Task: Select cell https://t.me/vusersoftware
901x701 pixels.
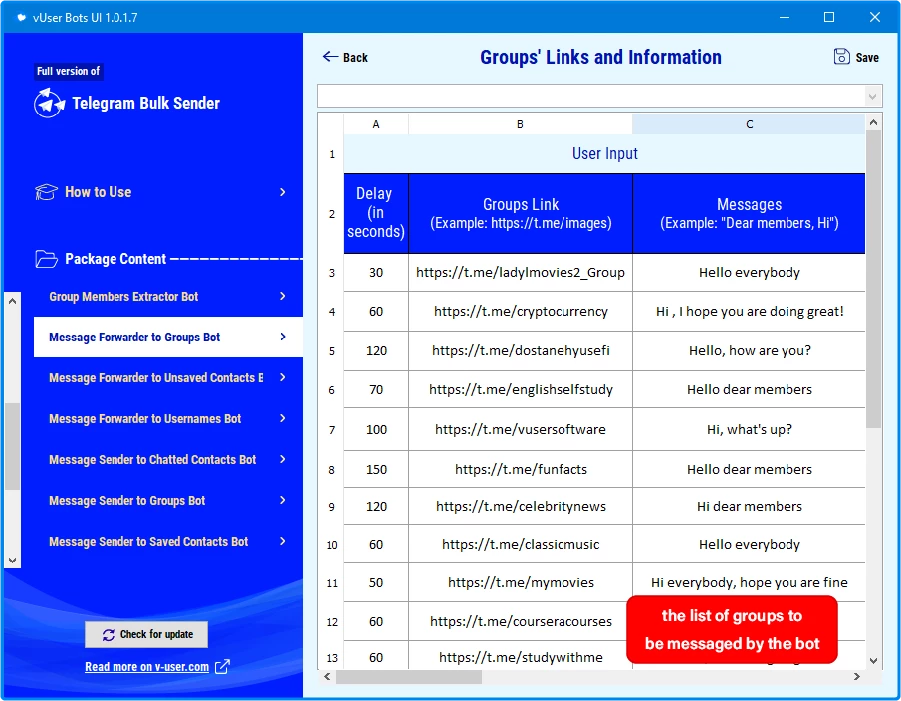Action: pyautogui.click(x=521, y=430)
